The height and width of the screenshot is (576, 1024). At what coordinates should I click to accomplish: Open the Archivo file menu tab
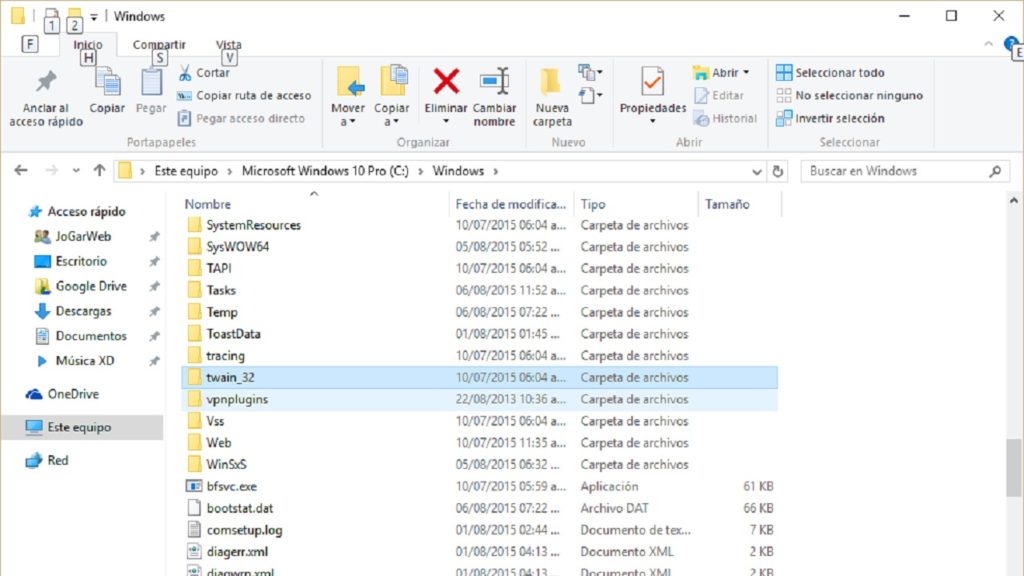pos(29,44)
